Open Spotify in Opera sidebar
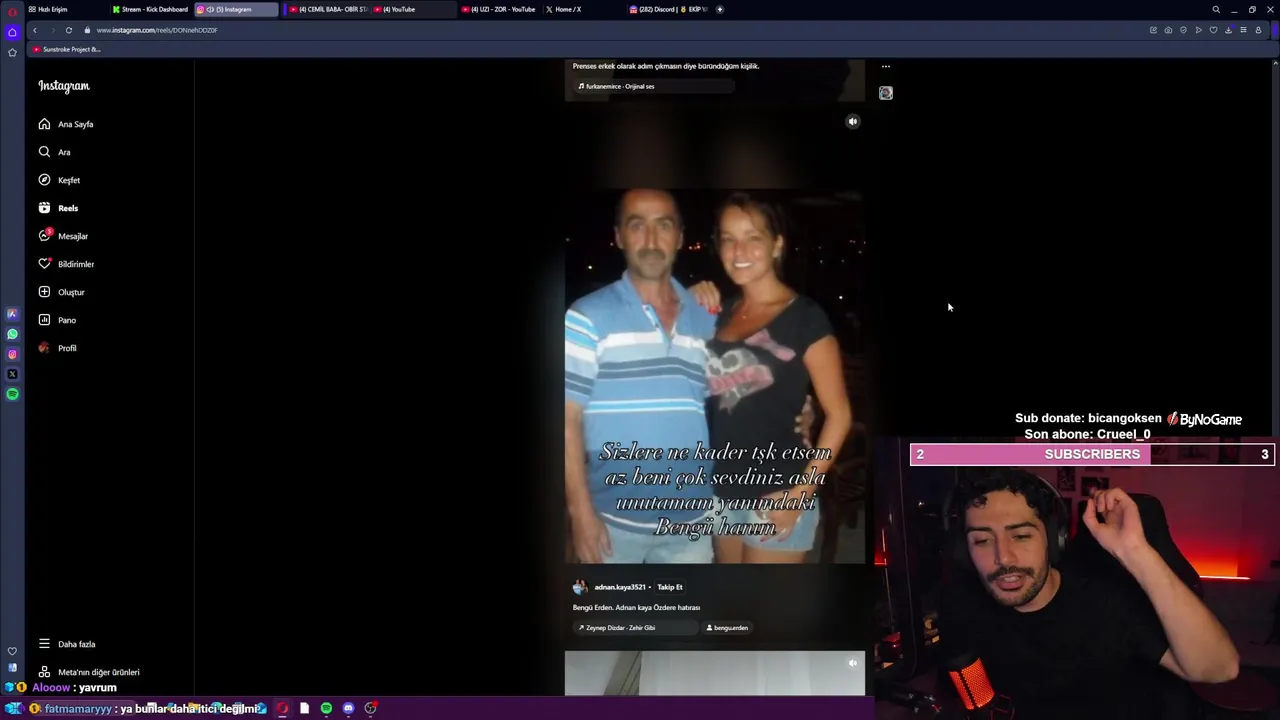1280x720 pixels. (x=12, y=394)
